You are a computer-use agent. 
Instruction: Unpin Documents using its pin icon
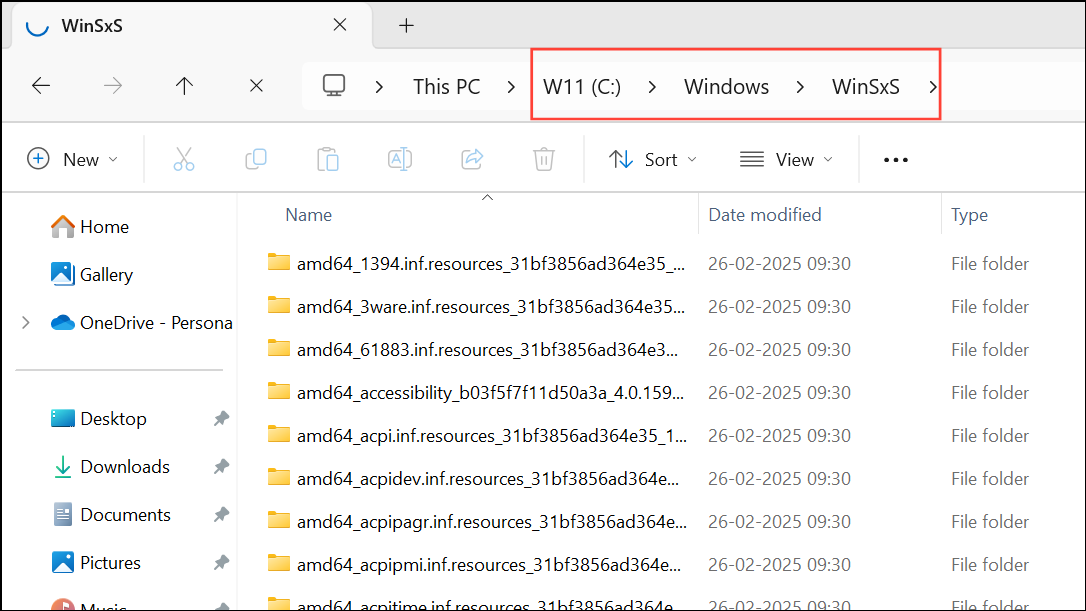(221, 515)
